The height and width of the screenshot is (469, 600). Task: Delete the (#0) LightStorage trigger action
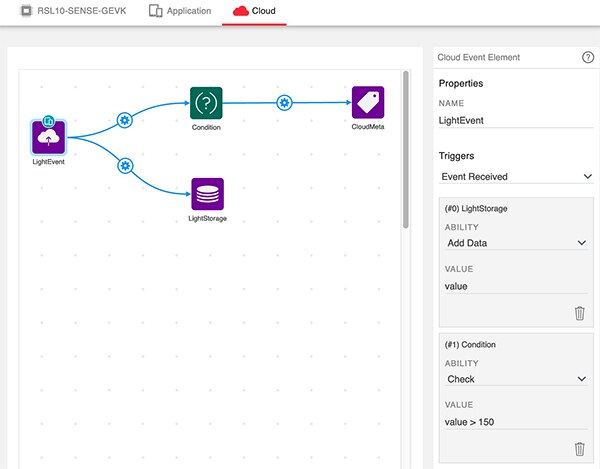click(579, 313)
